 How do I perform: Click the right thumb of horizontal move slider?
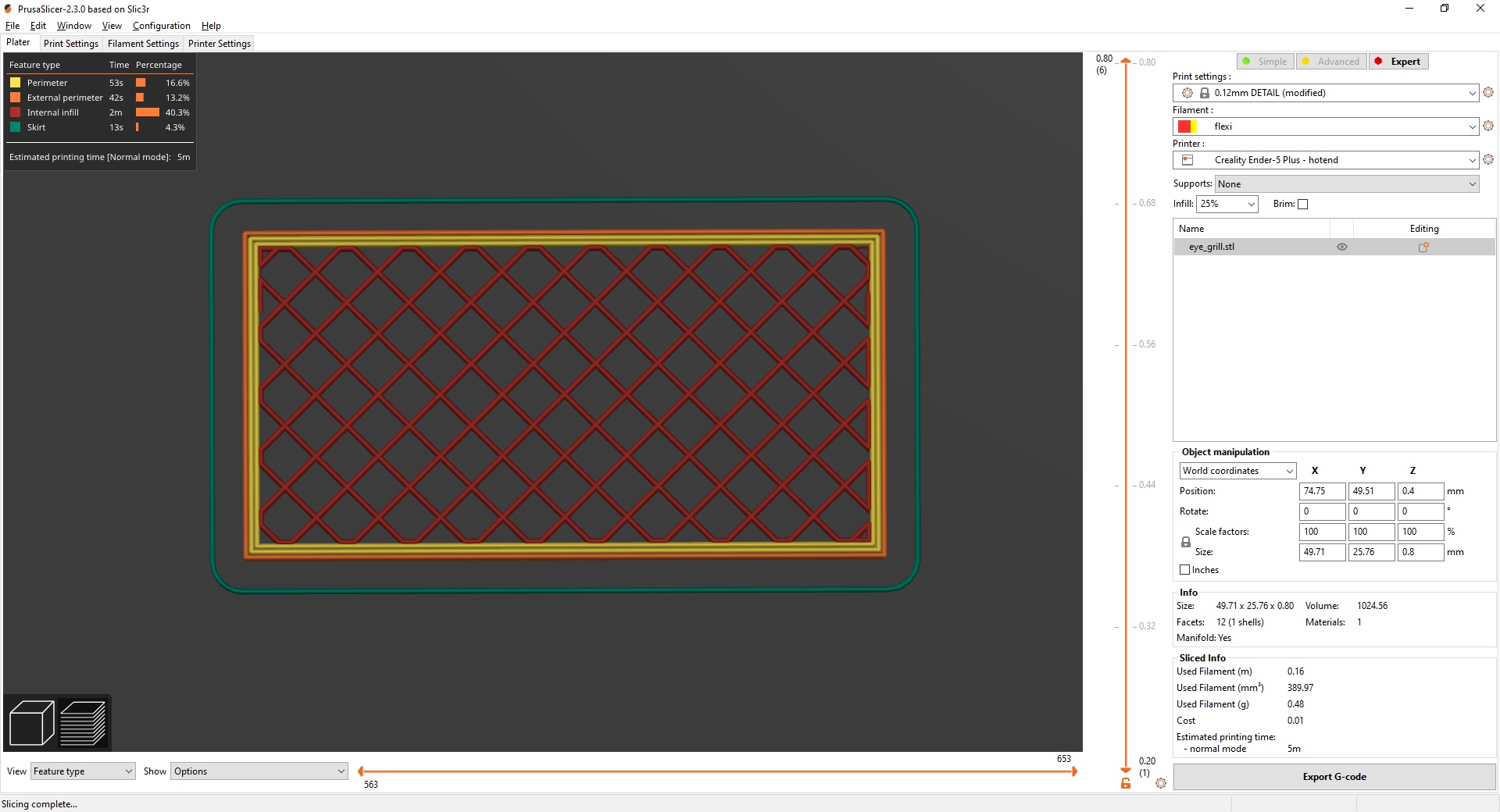point(1074,771)
